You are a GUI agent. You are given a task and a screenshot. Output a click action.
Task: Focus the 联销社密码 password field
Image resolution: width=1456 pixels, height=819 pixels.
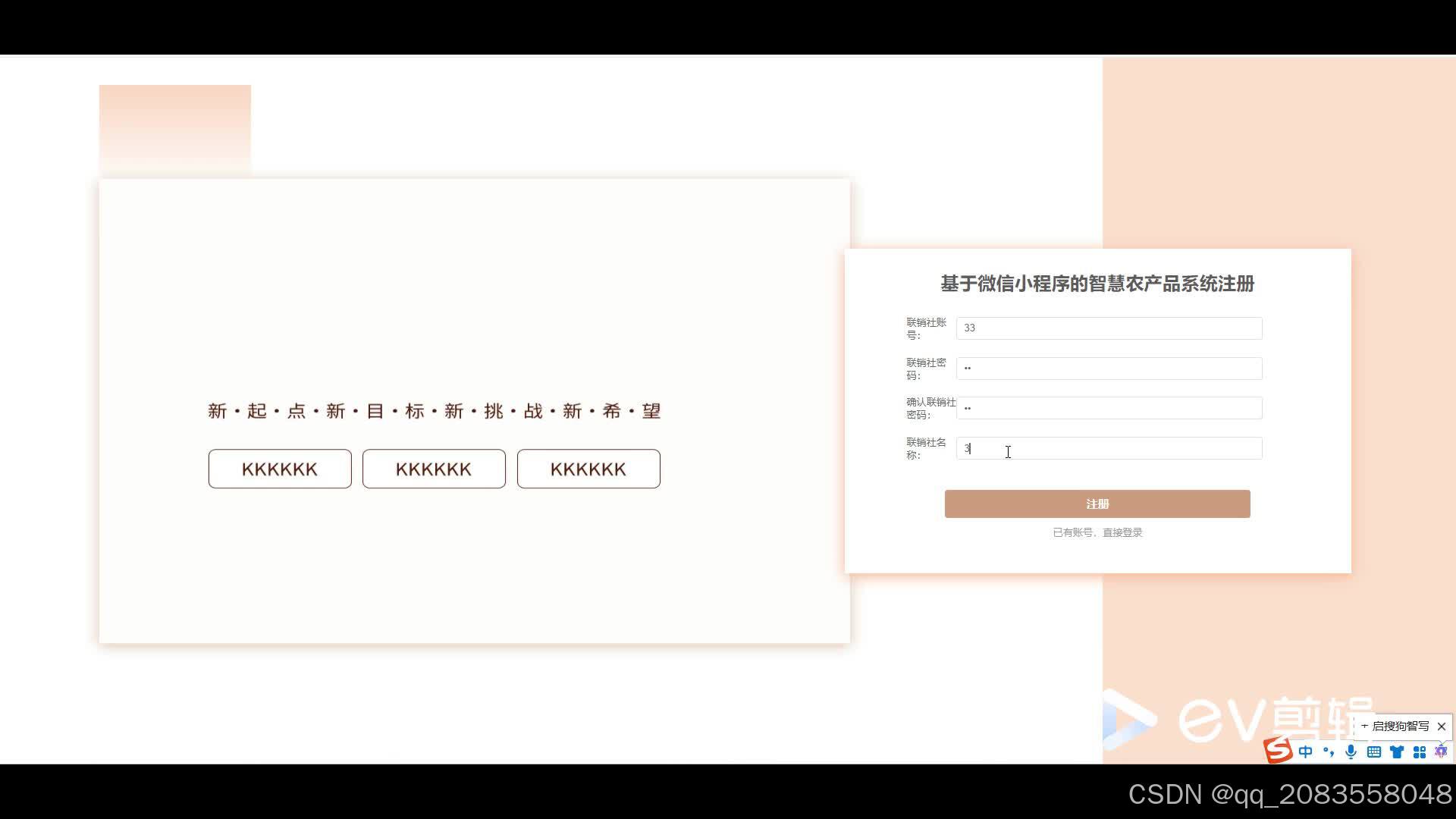tap(1109, 369)
